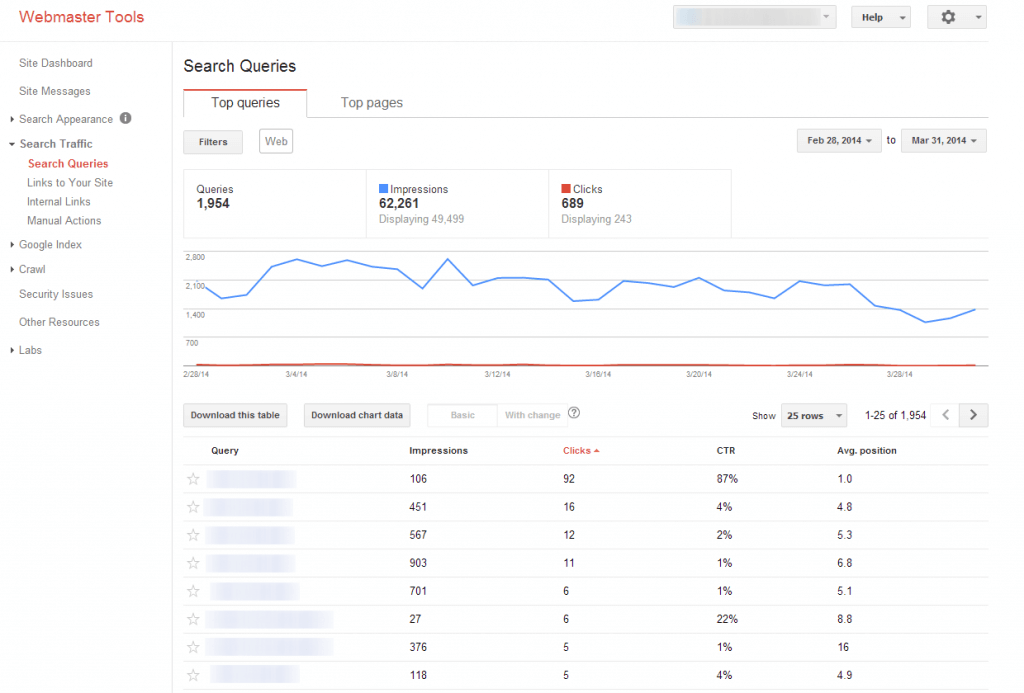1024x693 pixels.
Task: Click the 92 clicks cell
Action: coord(569,479)
